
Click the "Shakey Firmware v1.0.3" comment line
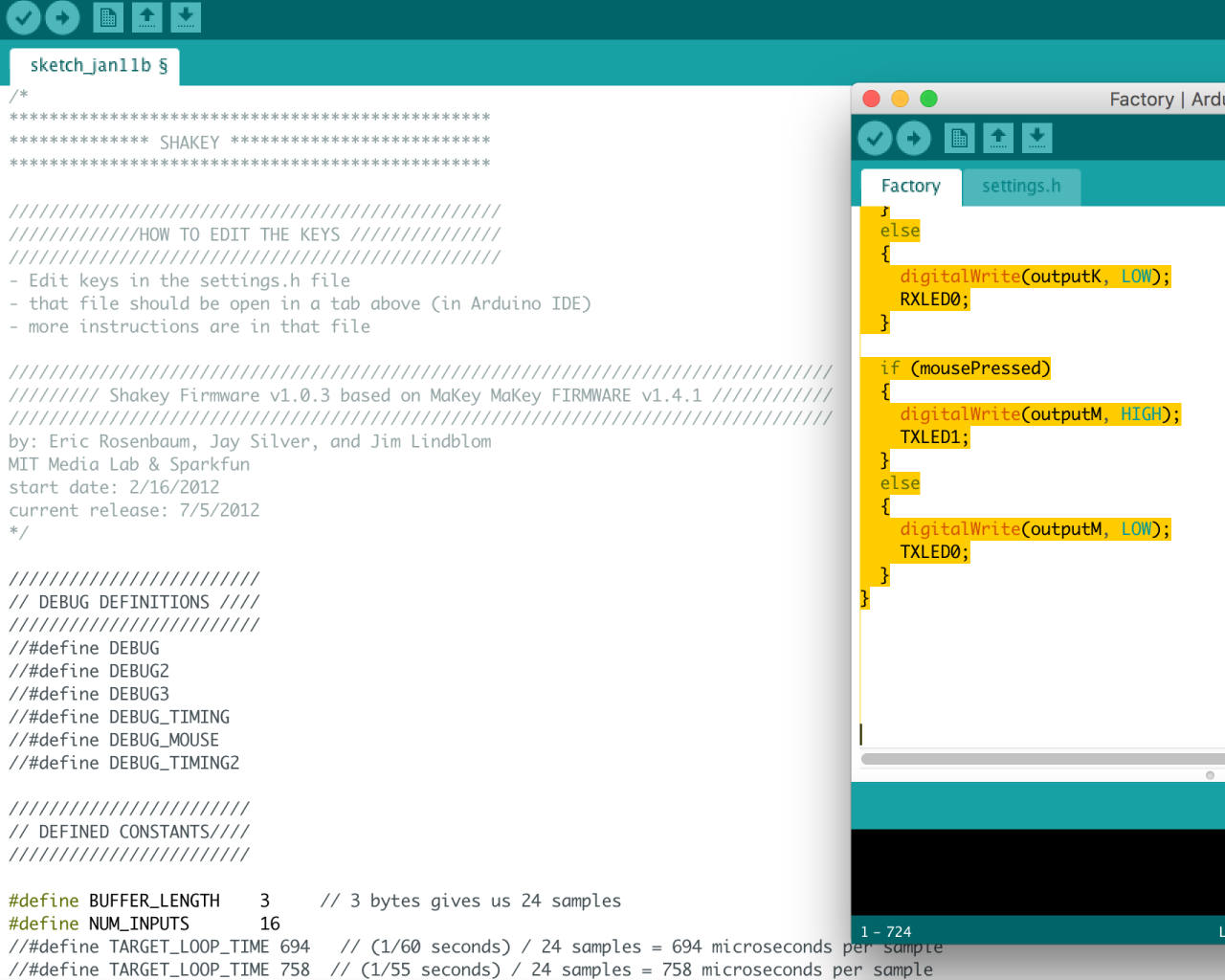pyautogui.click(x=421, y=395)
